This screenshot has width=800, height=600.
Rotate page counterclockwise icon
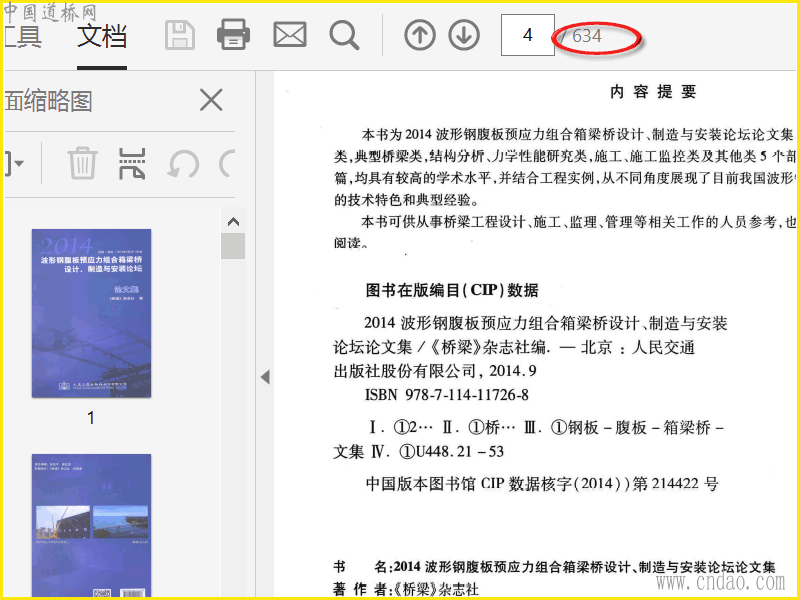tap(183, 164)
